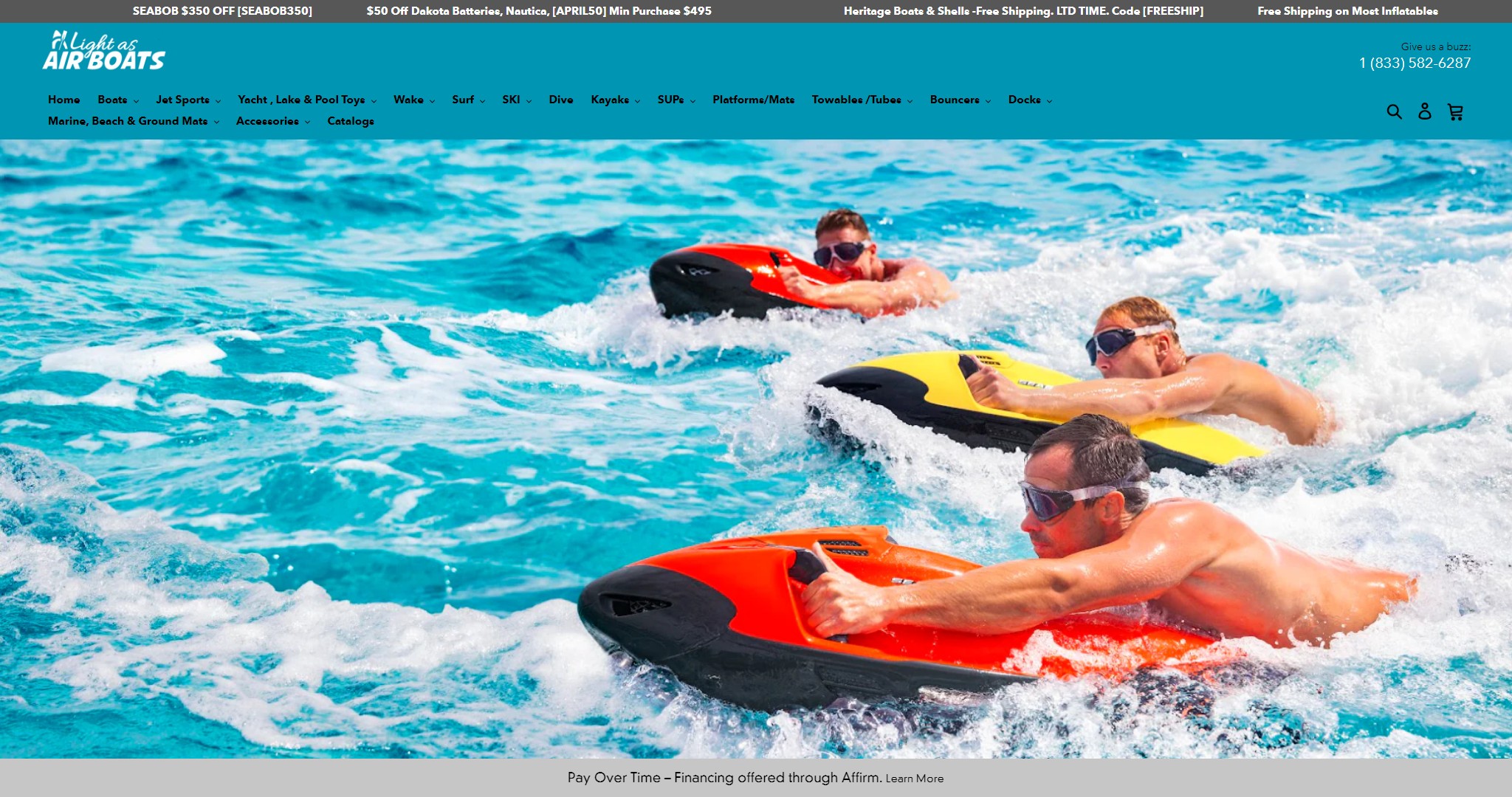Open the Platforms/Mats page
Image resolution: width=1512 pixels, height=797 pixels.
[x=753, y=100]
